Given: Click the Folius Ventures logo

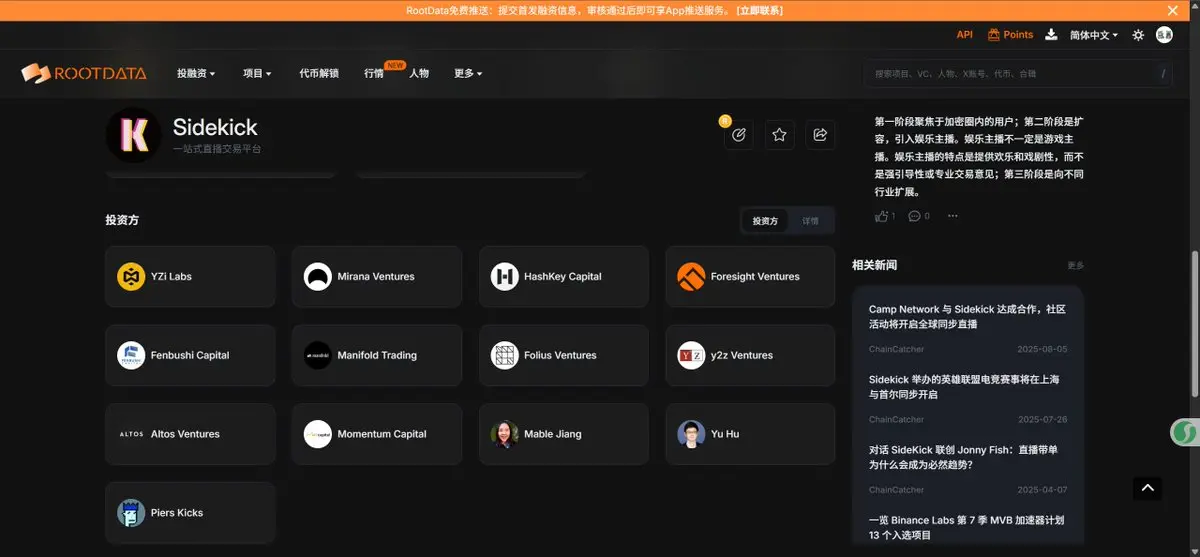Looking at the screenshot, I should tap(505, 355).
